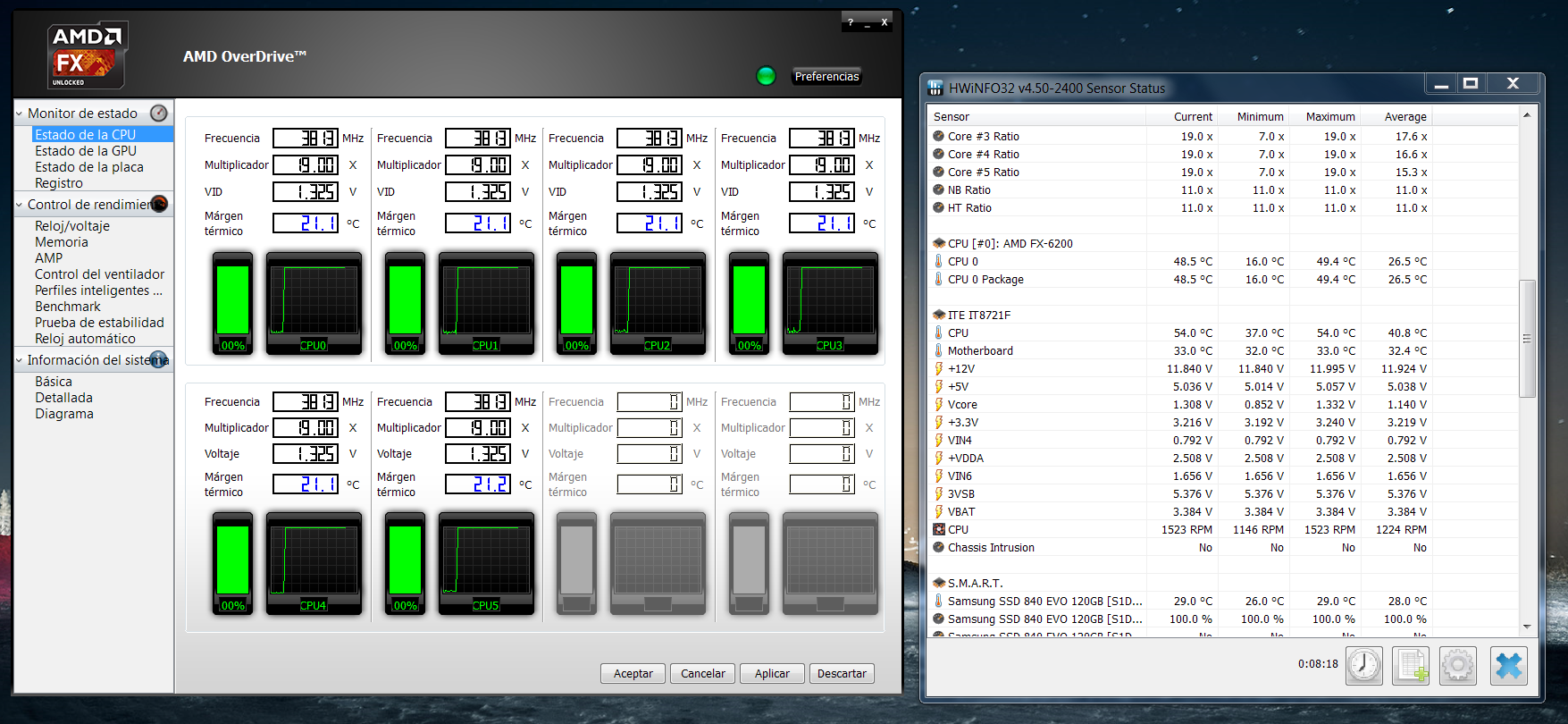Open Estado de la placa

(89, 167)
